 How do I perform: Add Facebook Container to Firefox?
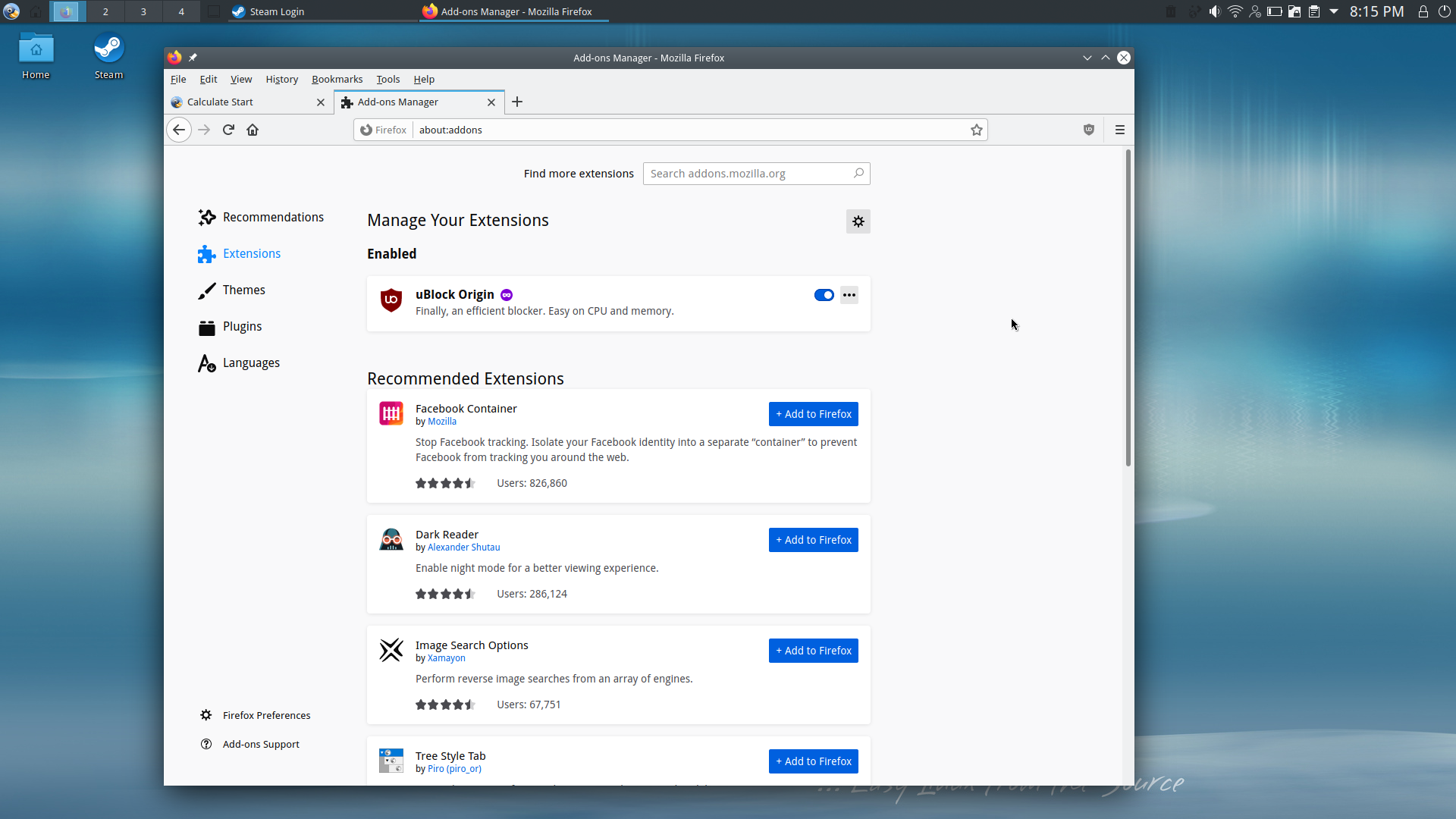[814, 414]
